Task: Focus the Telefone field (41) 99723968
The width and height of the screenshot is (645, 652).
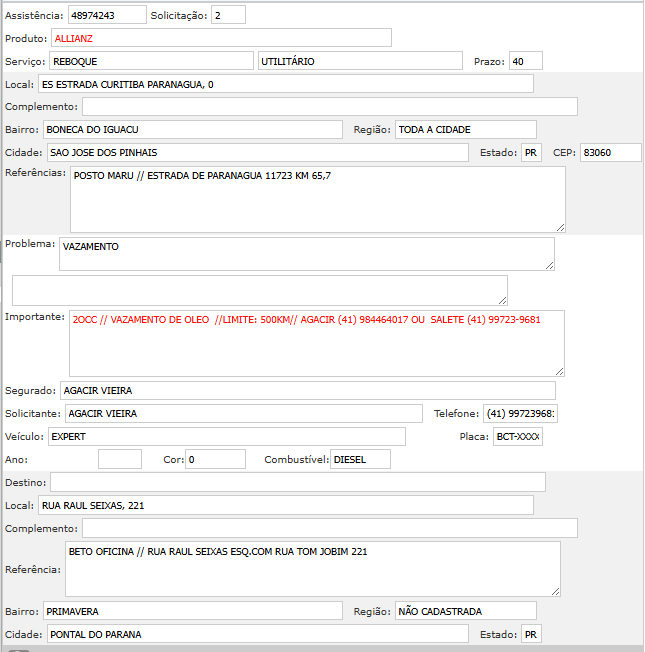Action: pos(520,413)
